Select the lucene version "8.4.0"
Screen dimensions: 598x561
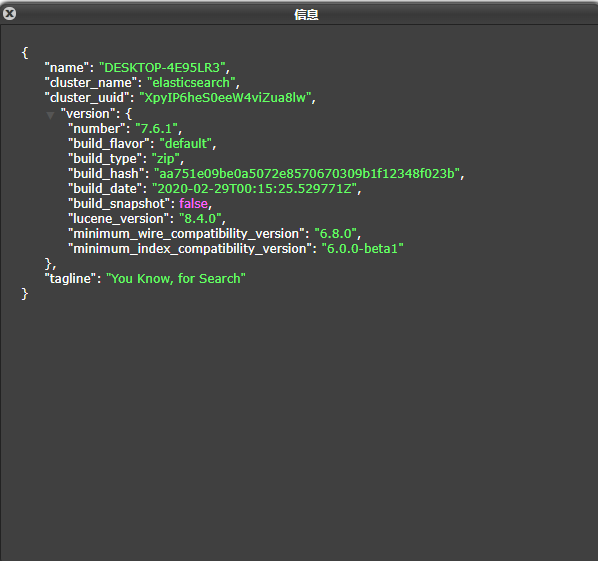pos(200,219)
